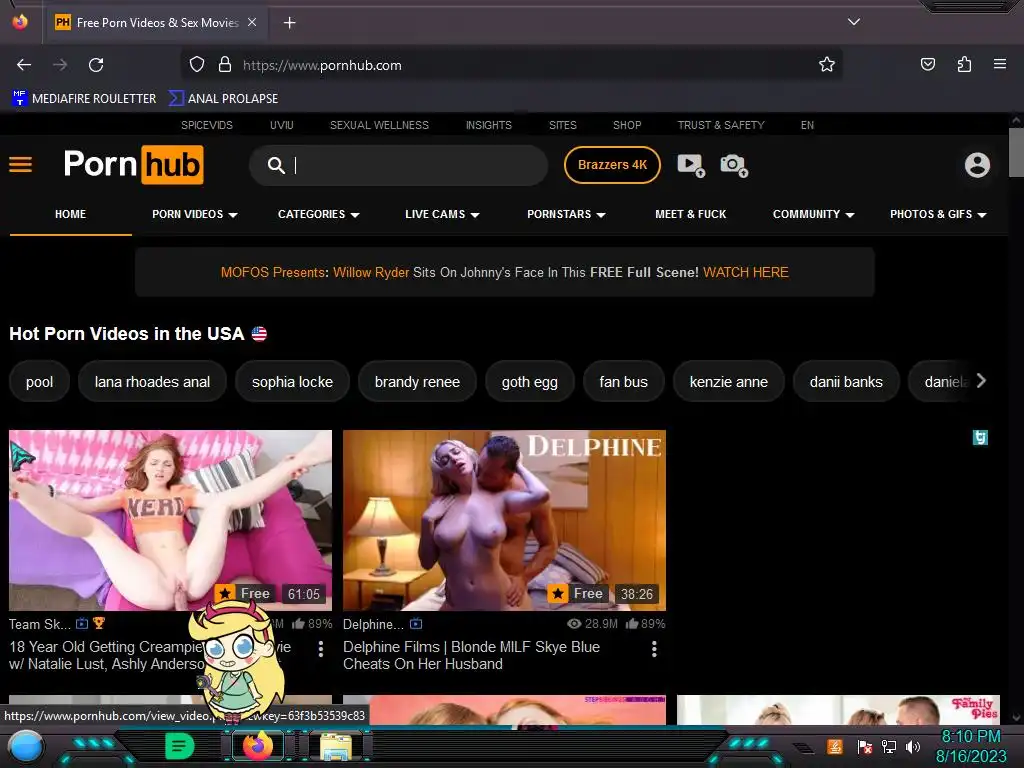1024x768 pixels.
Task: Click the browser forward arrow
Action: [60, 65]
